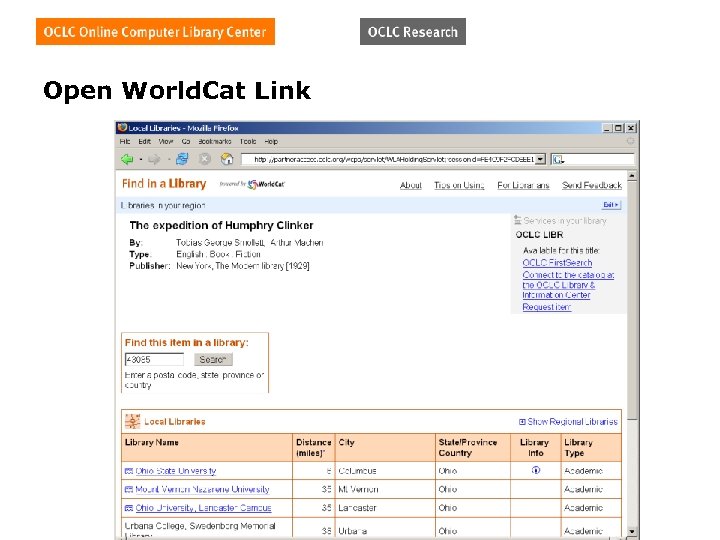Click the Stop loading icon

tap(205, 159)
